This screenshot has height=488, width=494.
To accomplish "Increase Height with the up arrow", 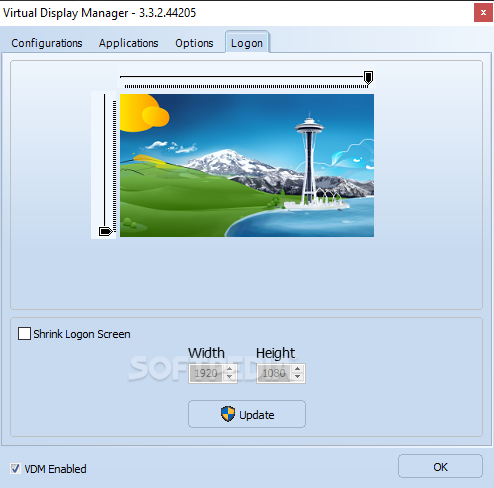I will click(x=297, y=369).
